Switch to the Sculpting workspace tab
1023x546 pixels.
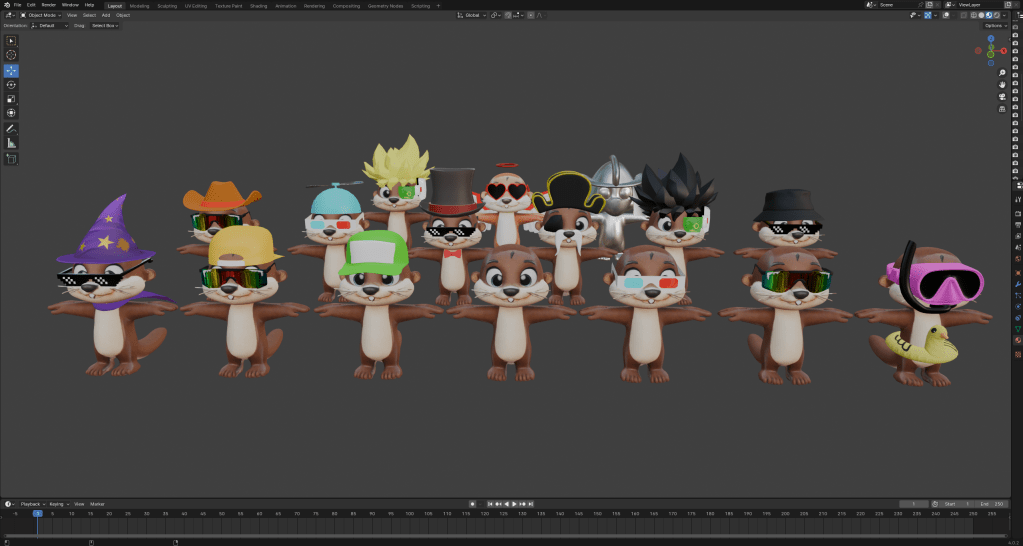tap(167, 5)
